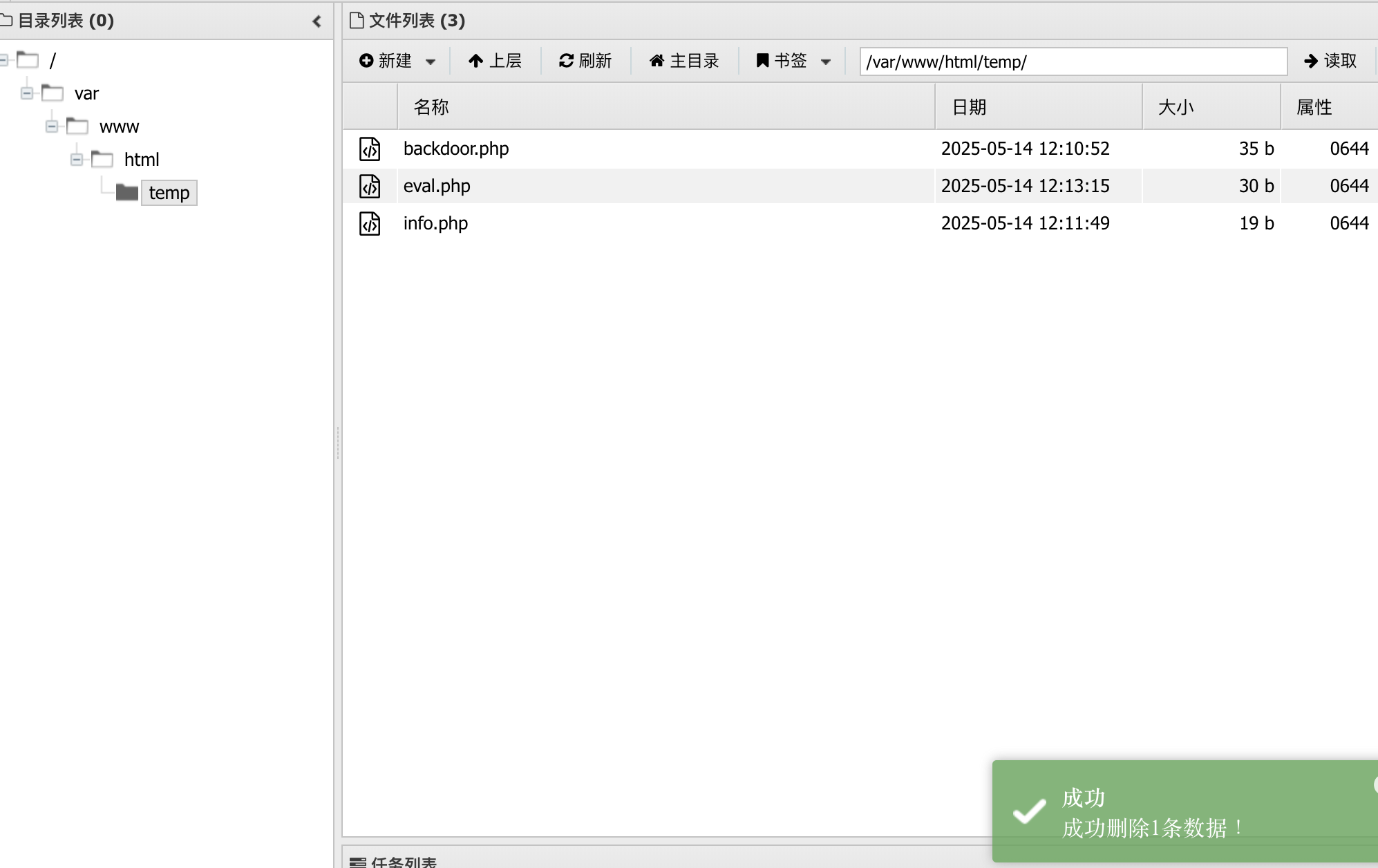Sort by 名称 column header
Viewport: 1378px width, 868px height.
(666, 107)
